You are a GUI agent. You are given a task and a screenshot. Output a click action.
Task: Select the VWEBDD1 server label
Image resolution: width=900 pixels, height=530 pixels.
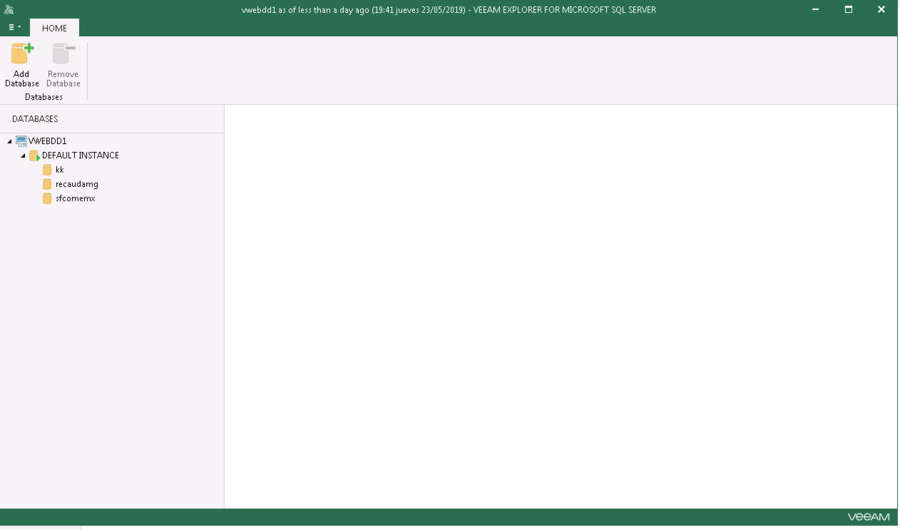click(48, 142)
